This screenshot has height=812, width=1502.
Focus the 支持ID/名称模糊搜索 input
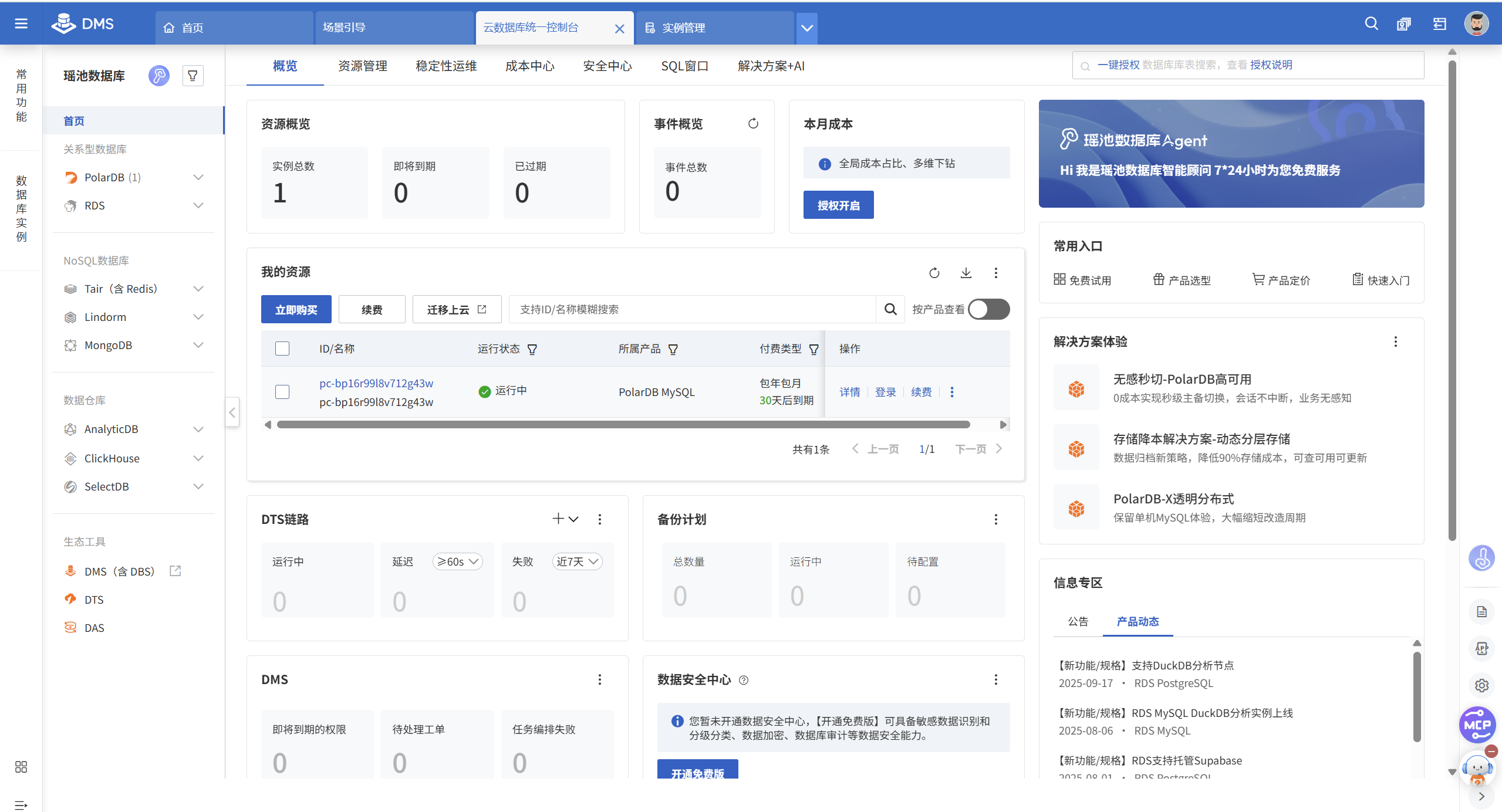click(693, 309)
